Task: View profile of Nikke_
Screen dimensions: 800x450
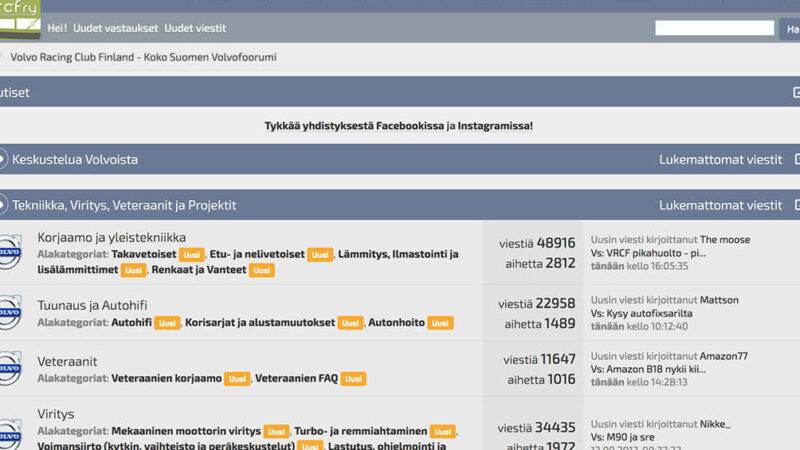Action: 715,424
